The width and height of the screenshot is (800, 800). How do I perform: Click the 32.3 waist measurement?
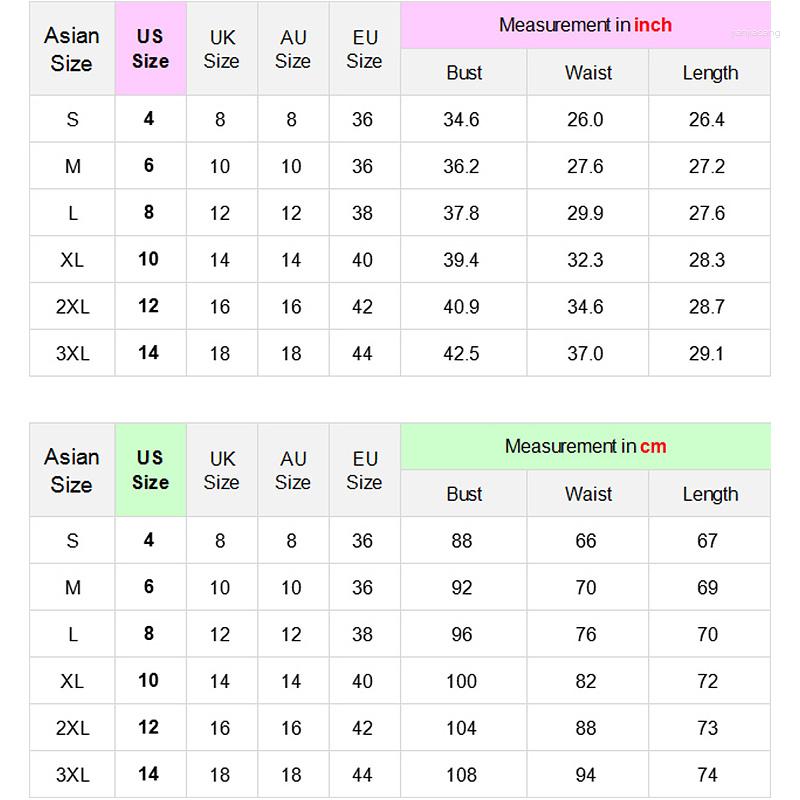point(585,260)
